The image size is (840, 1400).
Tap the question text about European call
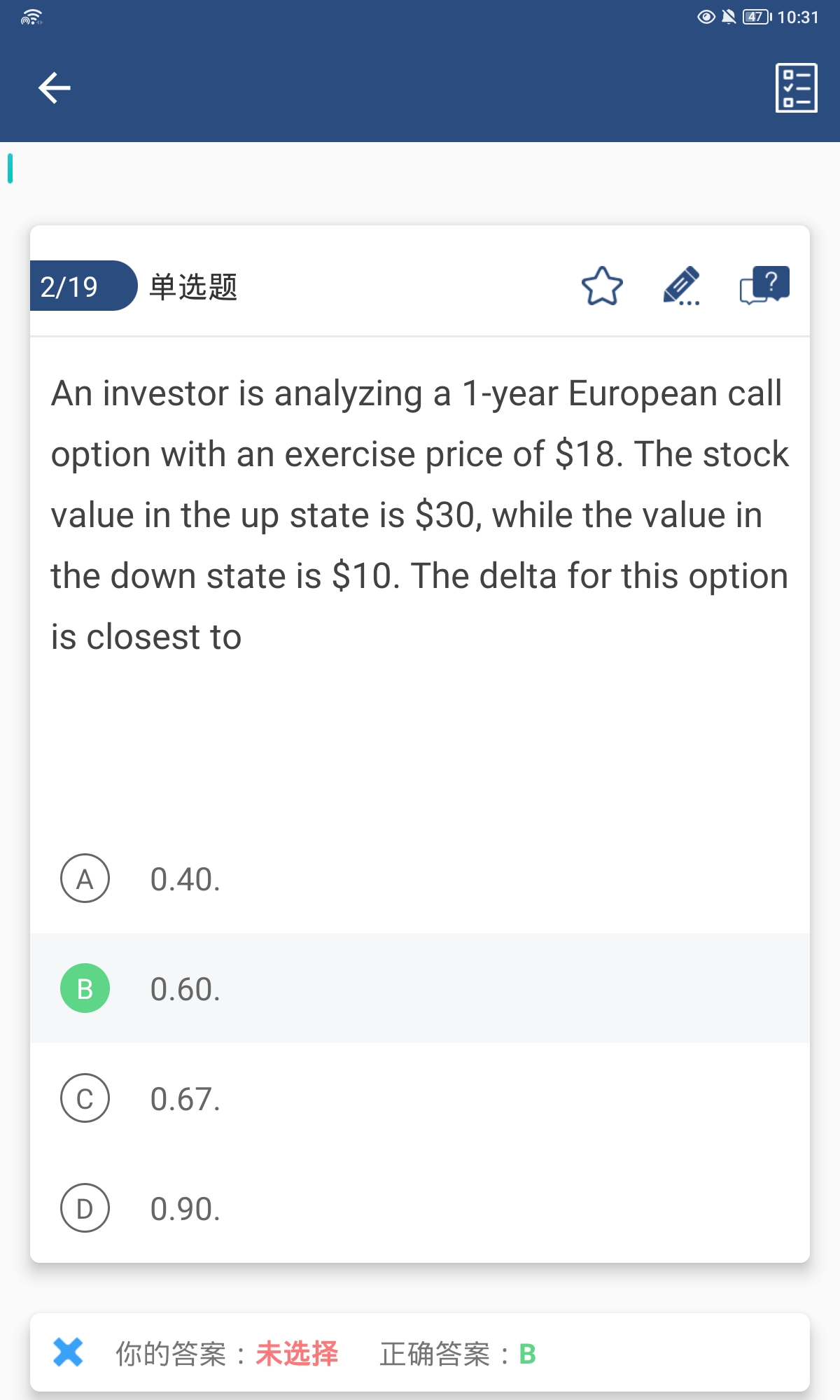pos(419,514)
